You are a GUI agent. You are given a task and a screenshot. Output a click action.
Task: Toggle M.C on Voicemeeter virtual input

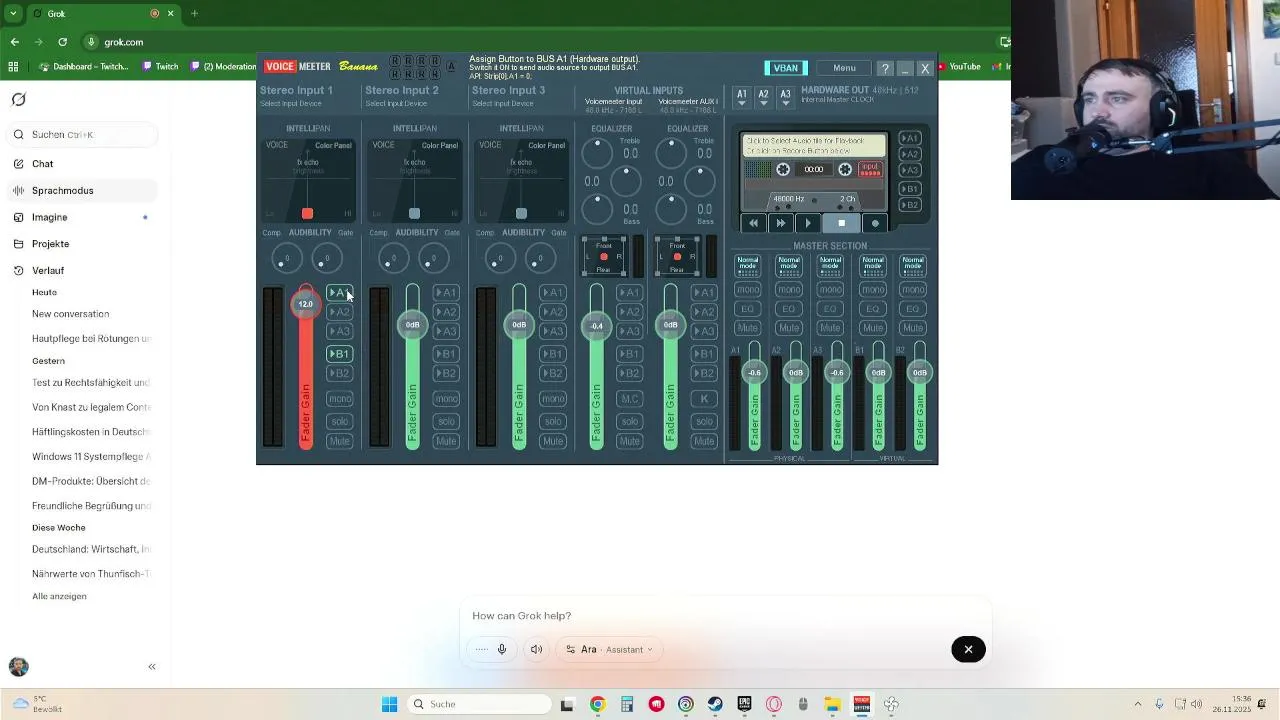(x=629, y=398)
